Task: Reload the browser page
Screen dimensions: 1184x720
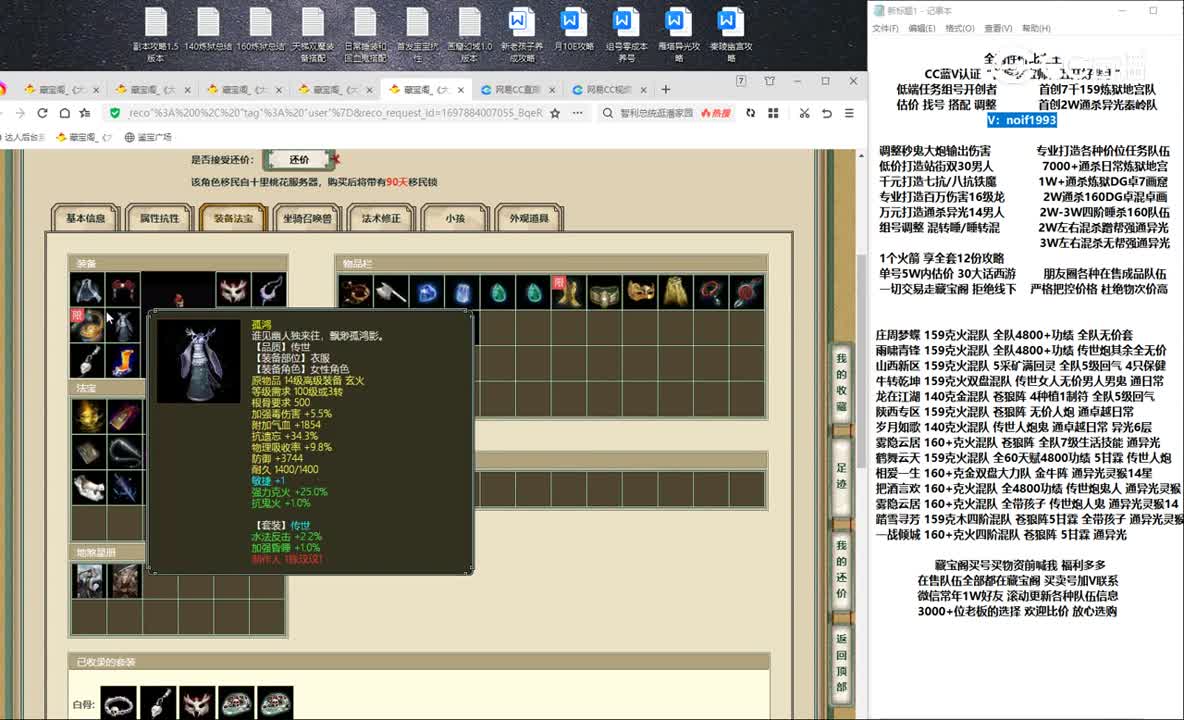Action: pos(42,113)
